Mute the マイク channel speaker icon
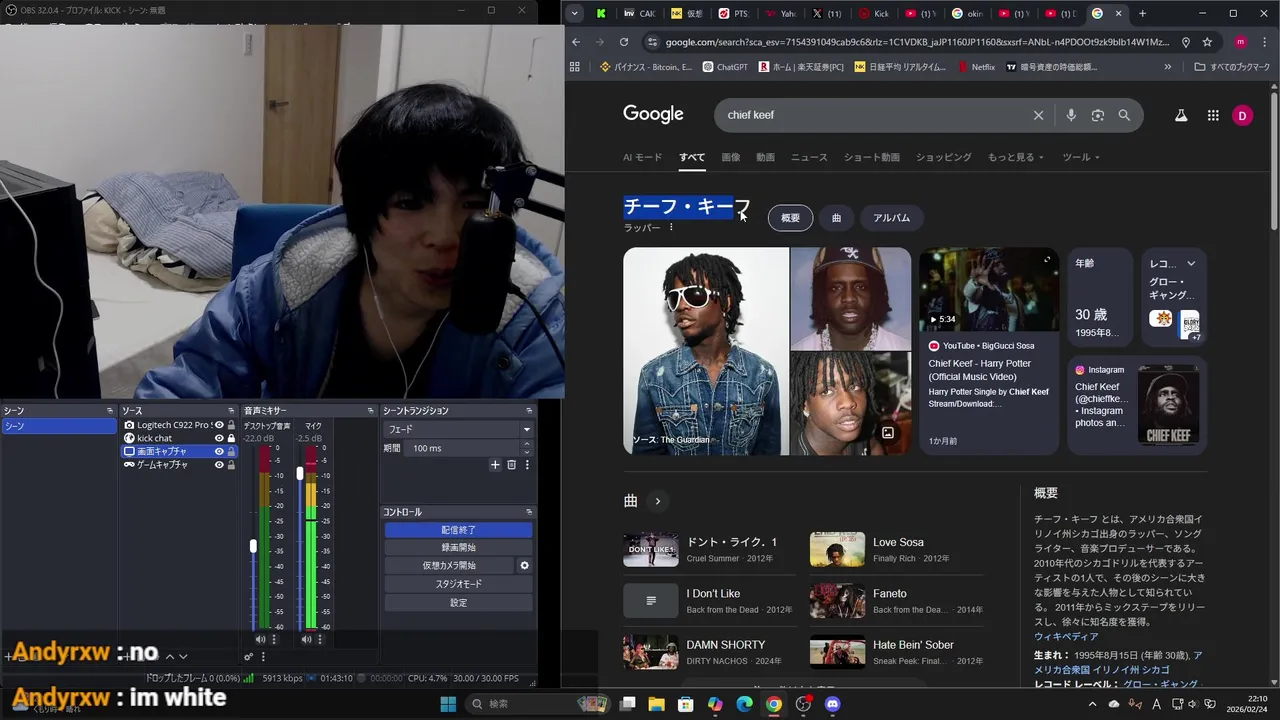 point(306,639)
